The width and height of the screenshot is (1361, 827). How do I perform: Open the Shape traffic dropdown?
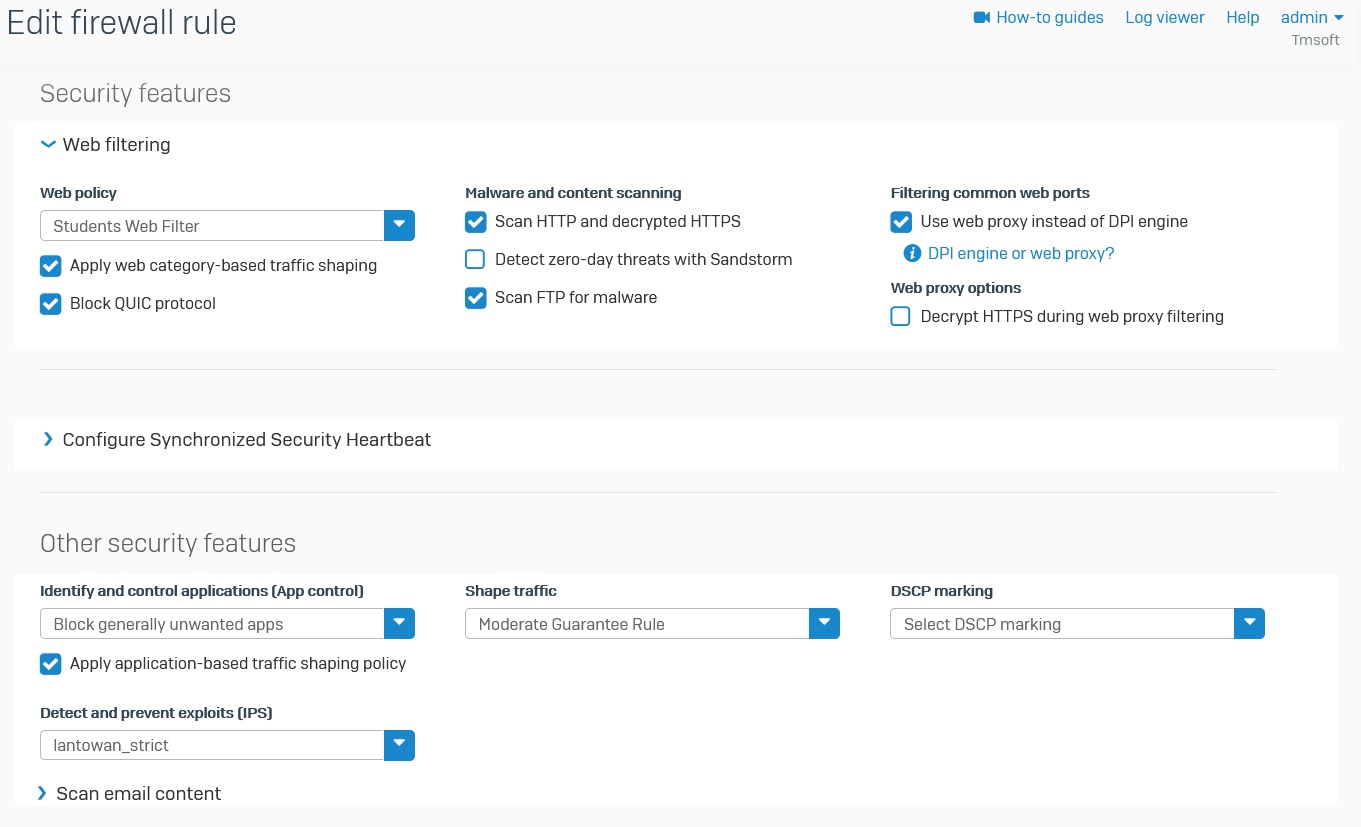pyautogui.click(x=823, y=624)
